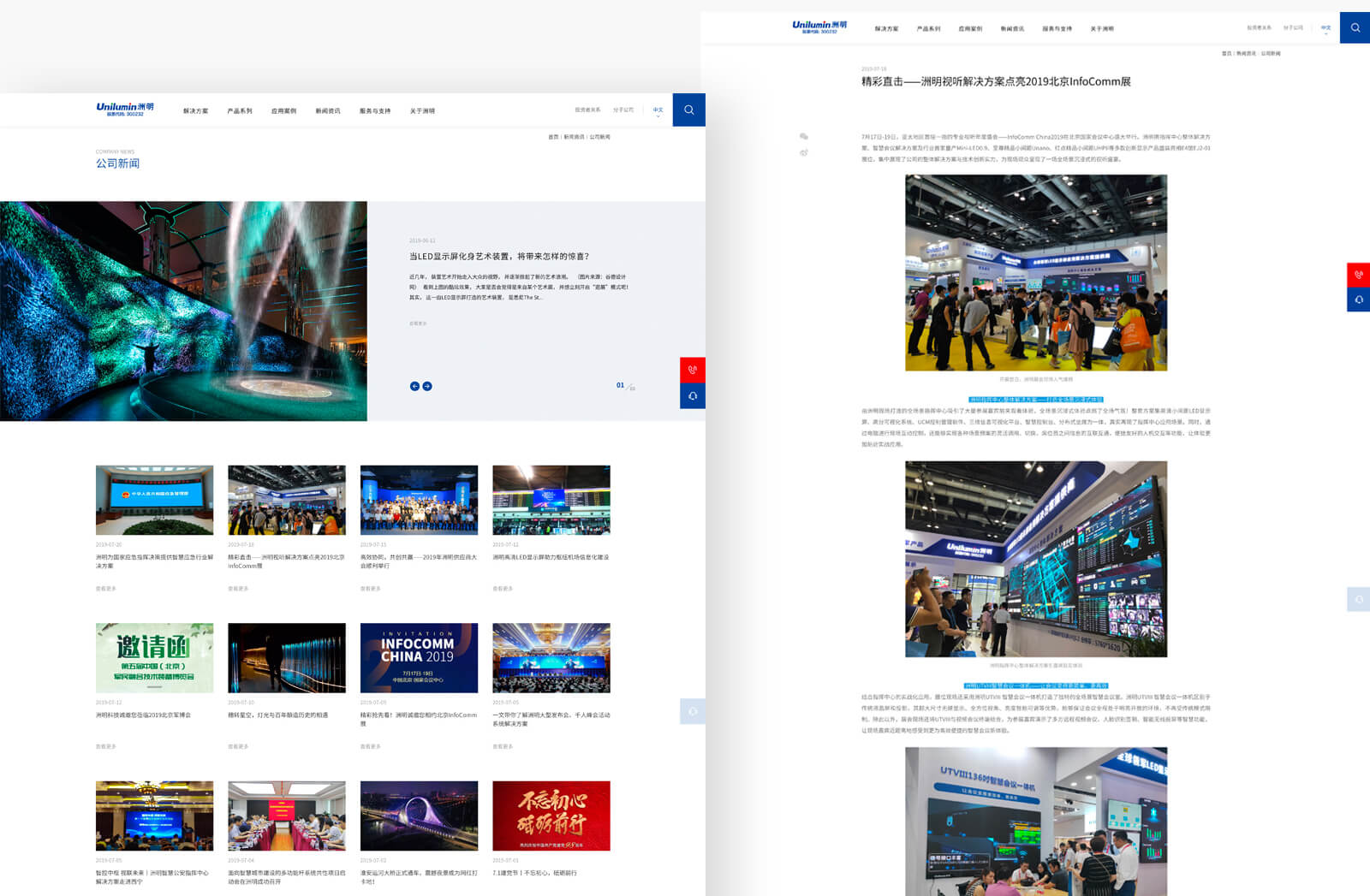Open thumbnail of the emergency command center news
The image size is (1370, 896).
click(x=154, y=501)
